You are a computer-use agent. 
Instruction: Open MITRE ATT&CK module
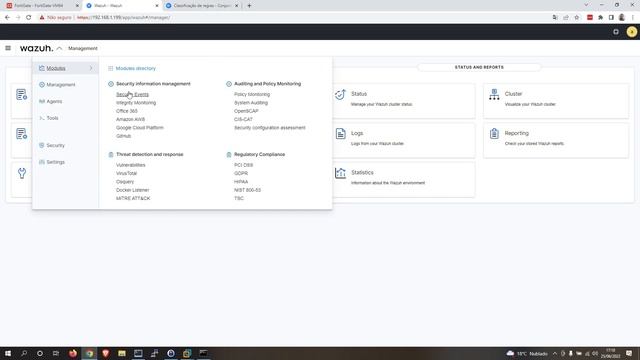point(133,198)
